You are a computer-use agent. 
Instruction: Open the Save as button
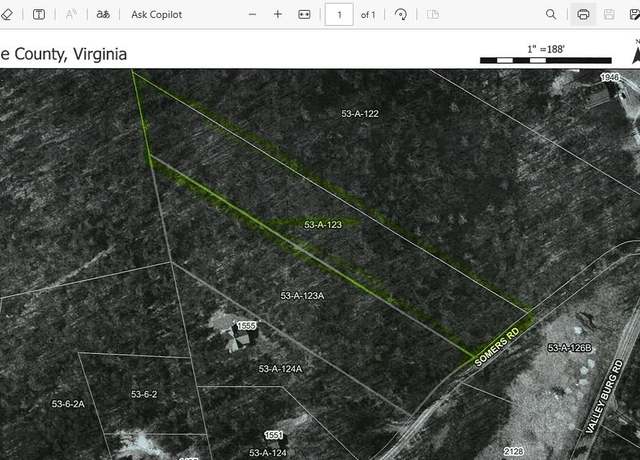[635, 15]
